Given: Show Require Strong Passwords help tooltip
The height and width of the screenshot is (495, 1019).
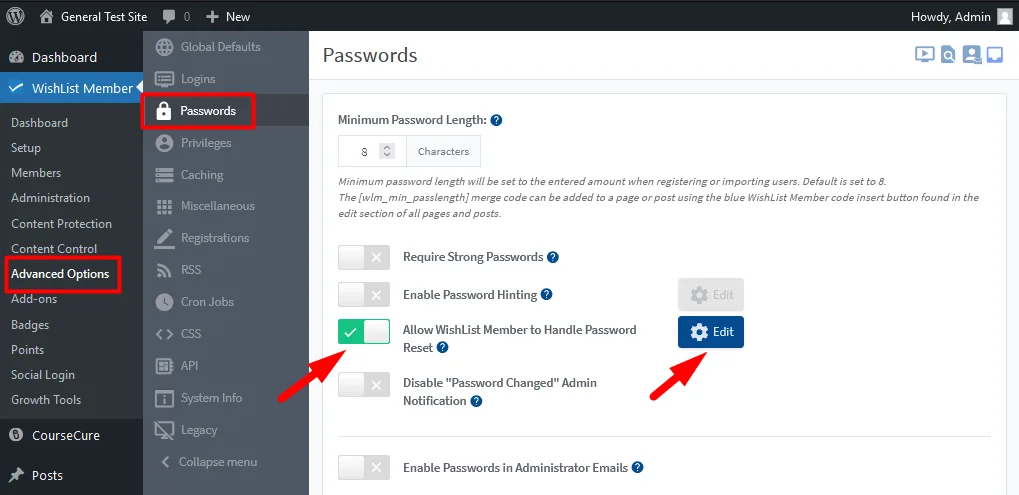Looking at the screenshot, I should tap(553, 257).
